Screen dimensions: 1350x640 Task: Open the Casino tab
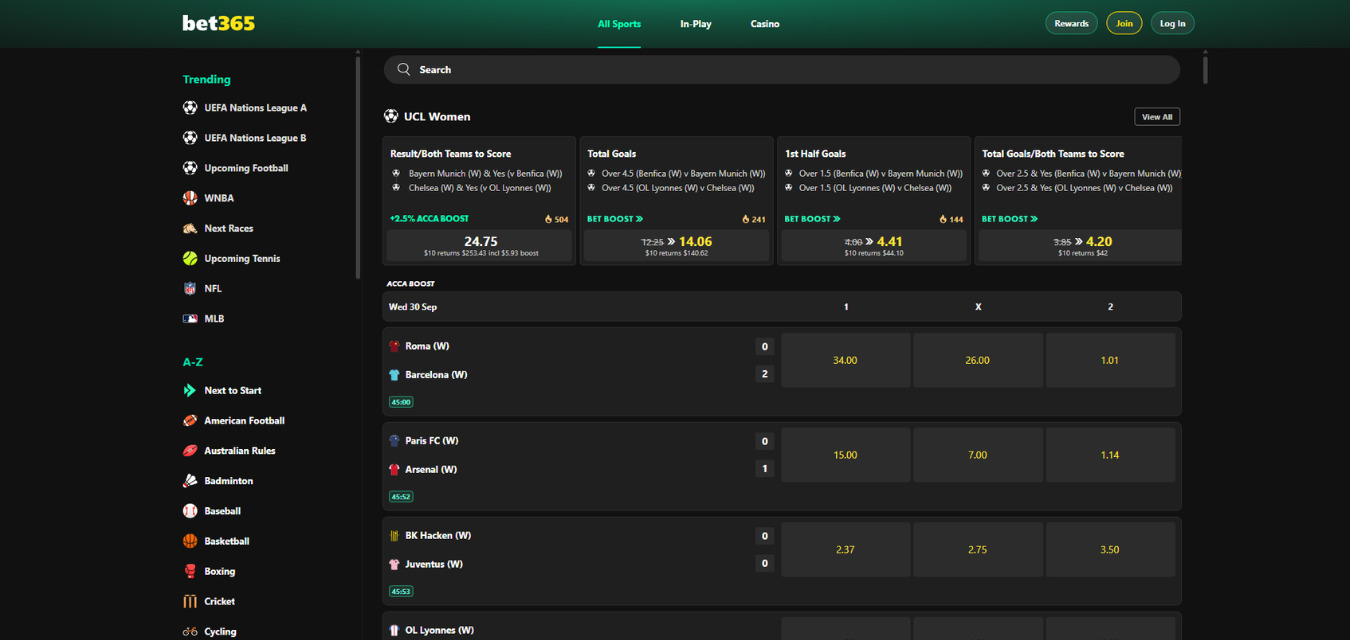point(765,24)
